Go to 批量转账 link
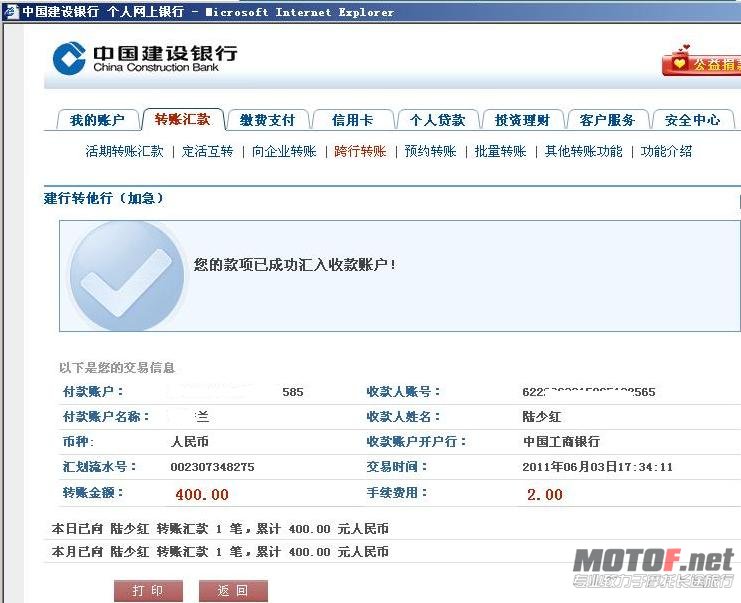Image resolution: width=741 pixels, height=603 pixels. (x=500, y=151)
